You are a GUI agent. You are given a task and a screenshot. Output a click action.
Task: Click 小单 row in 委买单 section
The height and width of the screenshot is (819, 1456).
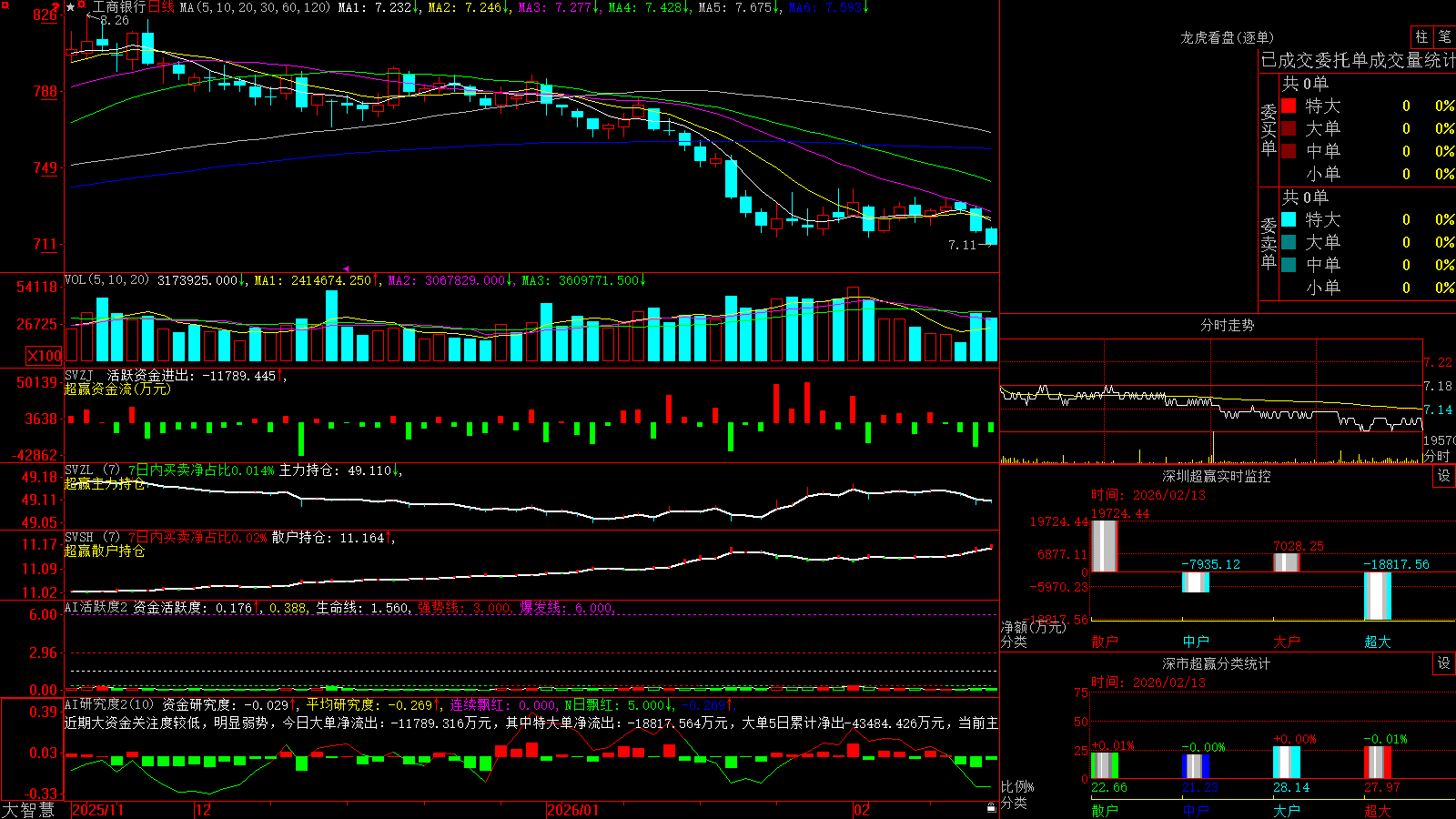click(1368, 174)
